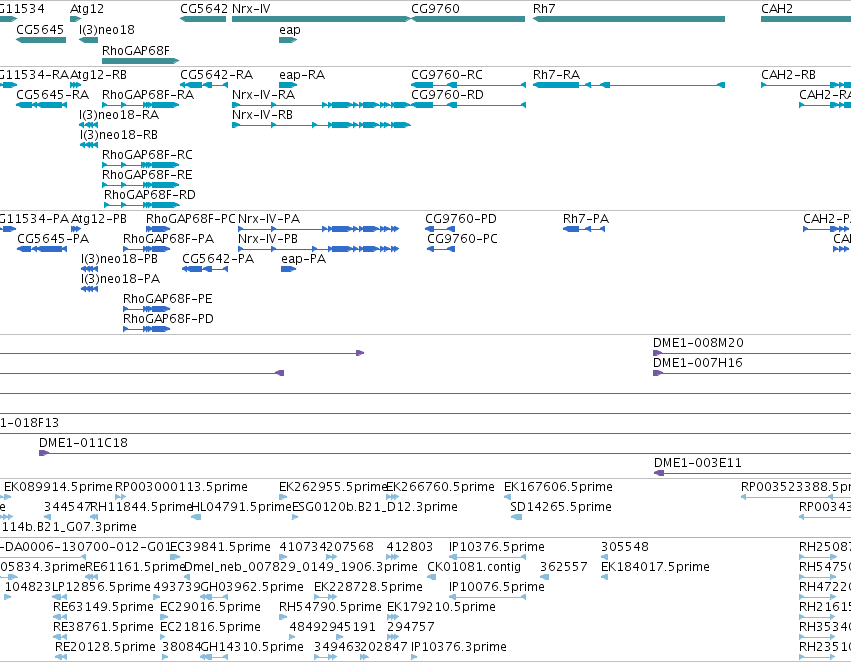Image resolution: width=851 pixels, height=662 pixels.
Task: Select the CG5645-PA protein
Action: (x=42, y=249)
